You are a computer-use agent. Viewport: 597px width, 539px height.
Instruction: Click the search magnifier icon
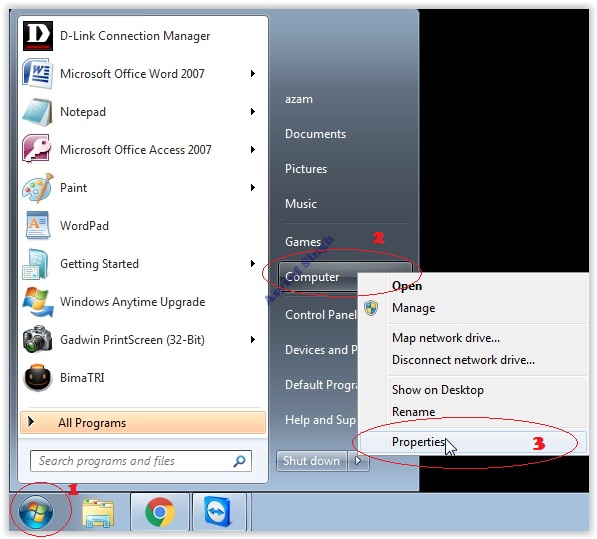click(239, 461)
